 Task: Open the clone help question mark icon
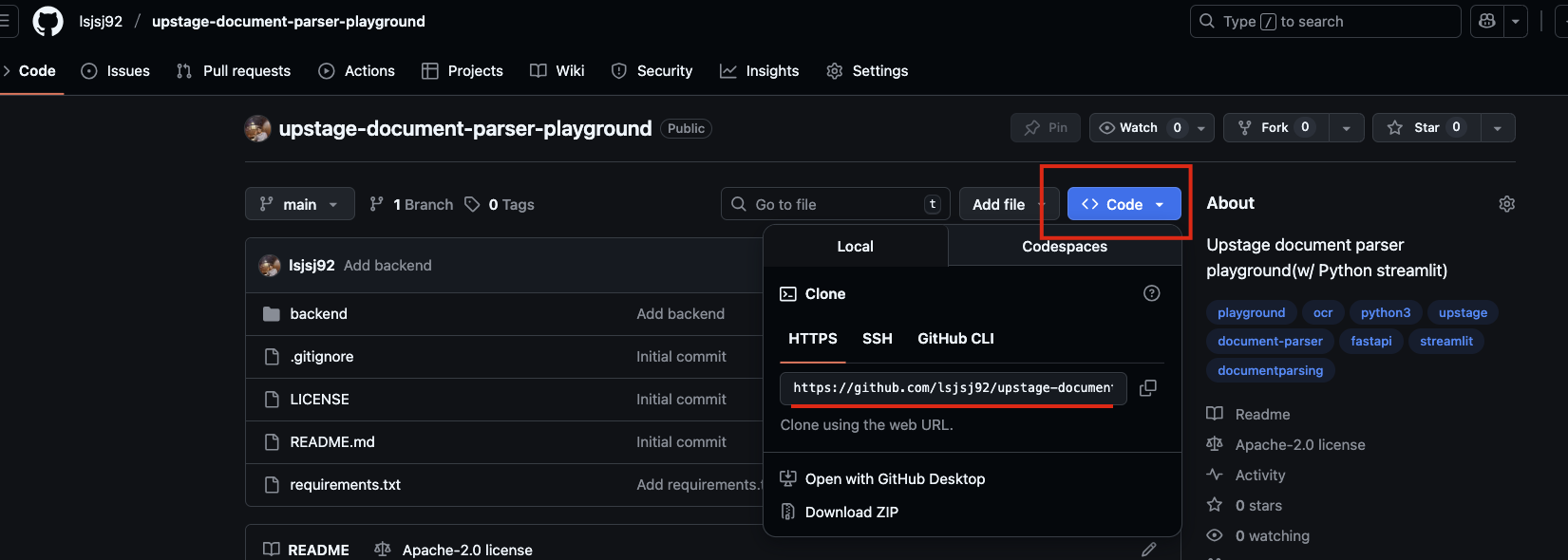coord(1152,293)
